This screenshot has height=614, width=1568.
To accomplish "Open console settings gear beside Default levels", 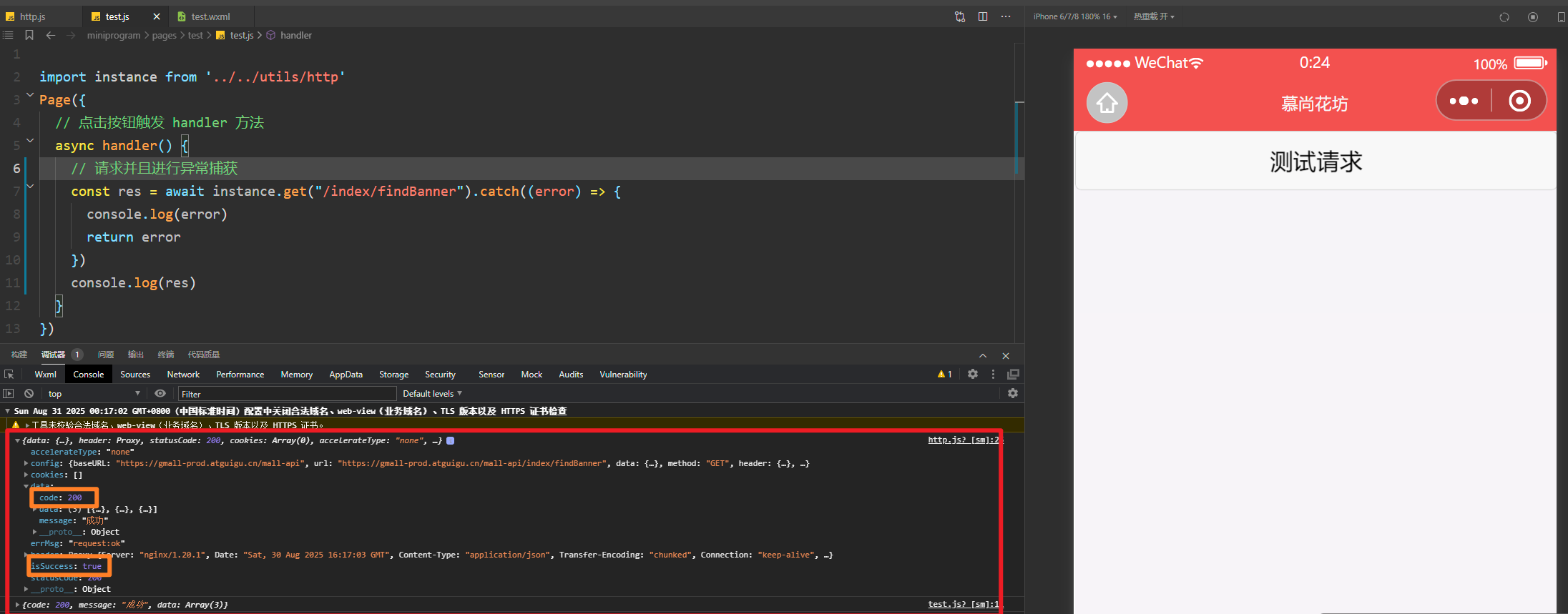I will (x=1013, y=393).
